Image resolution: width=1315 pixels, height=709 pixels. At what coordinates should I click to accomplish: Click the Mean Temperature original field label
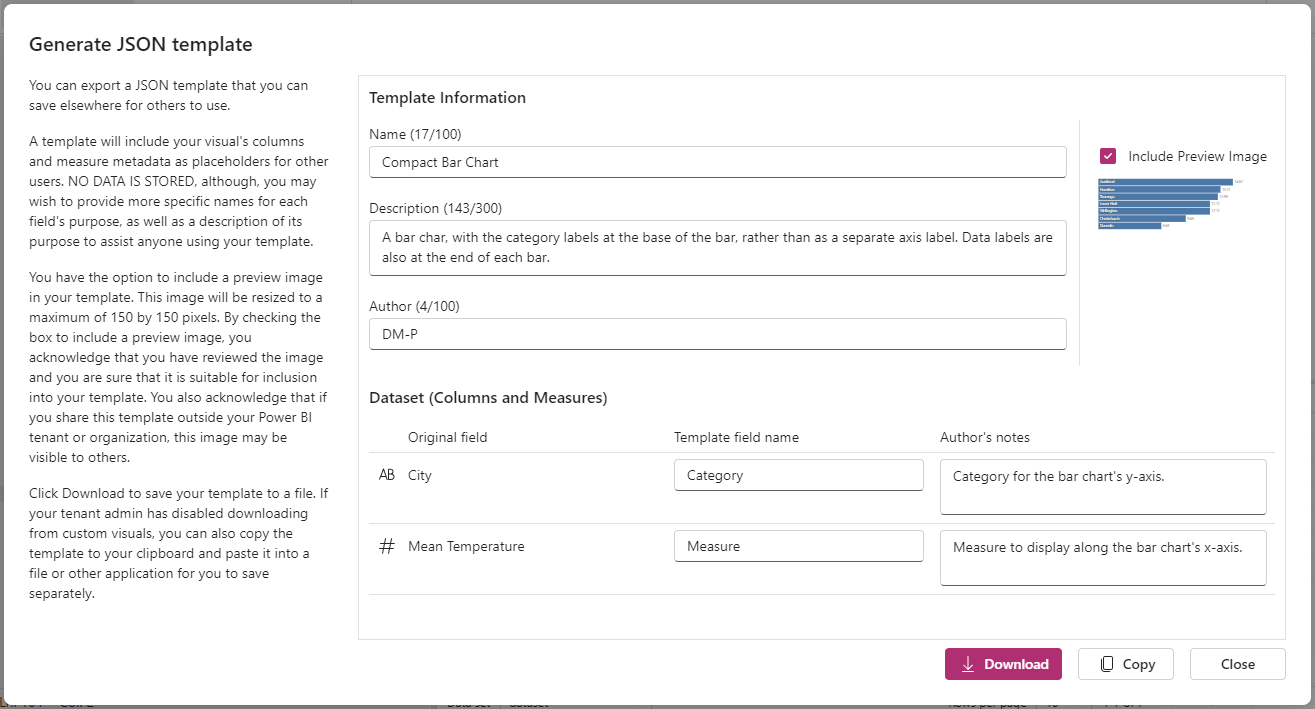click(x=466, y=546)
